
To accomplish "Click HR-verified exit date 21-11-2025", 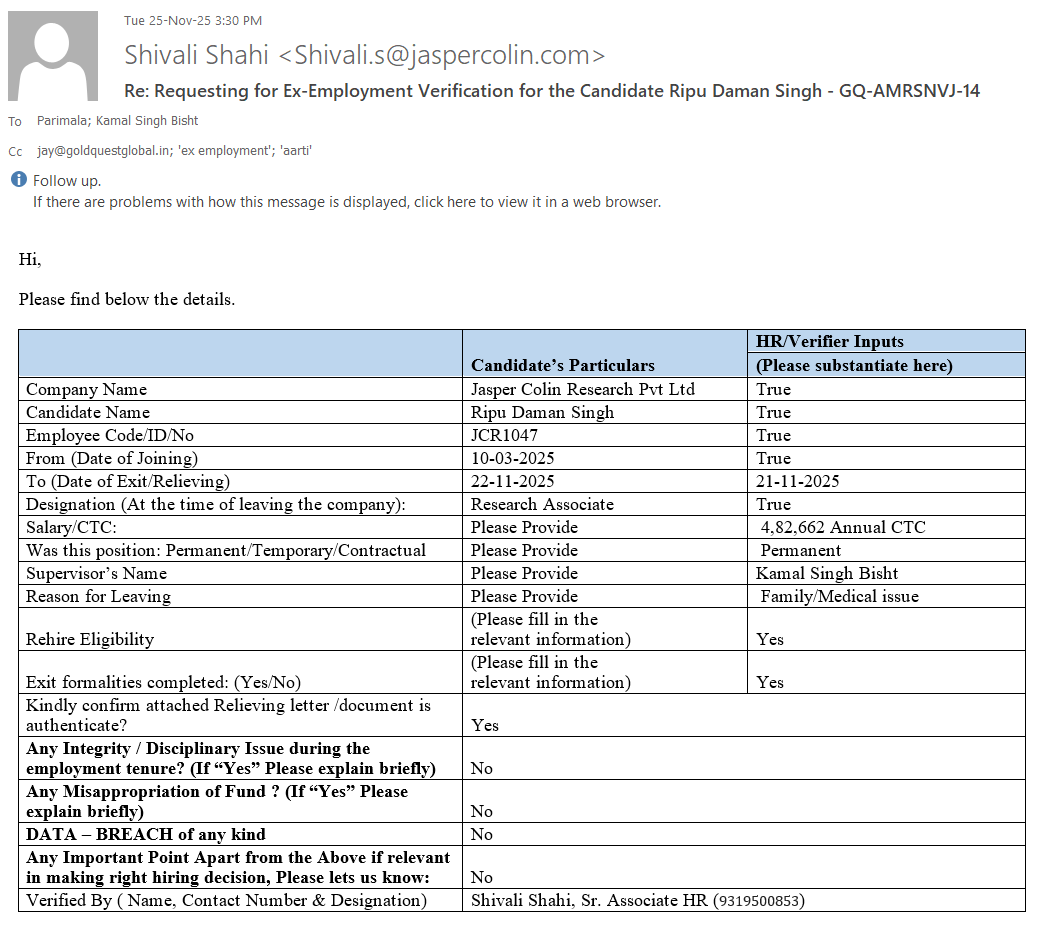I will 797,481.
